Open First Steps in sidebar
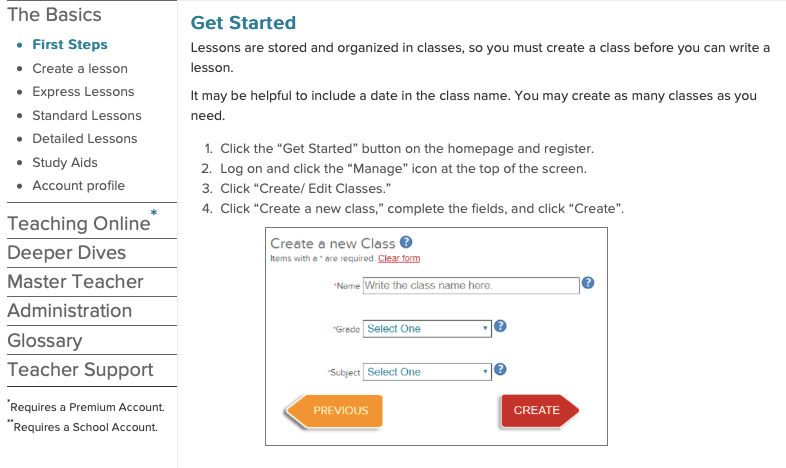Image resolution: width=786 pixels, height=468 pixels. pyautogui.click(x=69, y=44)
